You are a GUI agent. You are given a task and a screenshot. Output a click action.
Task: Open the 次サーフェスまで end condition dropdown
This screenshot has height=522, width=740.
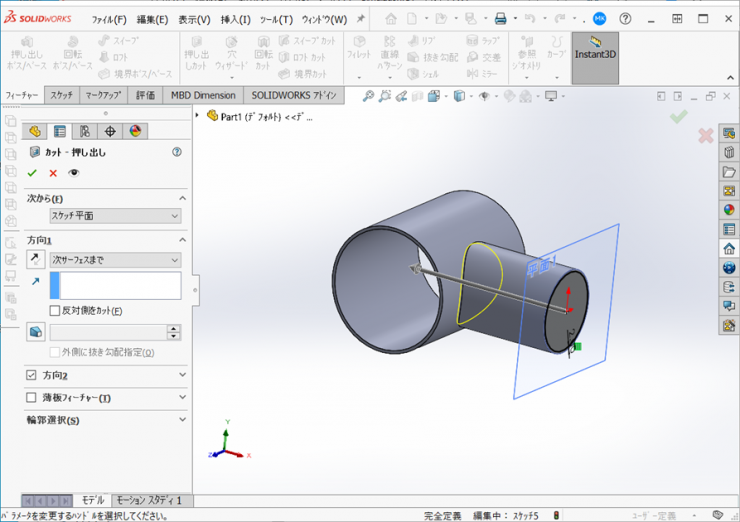(115, 260)
